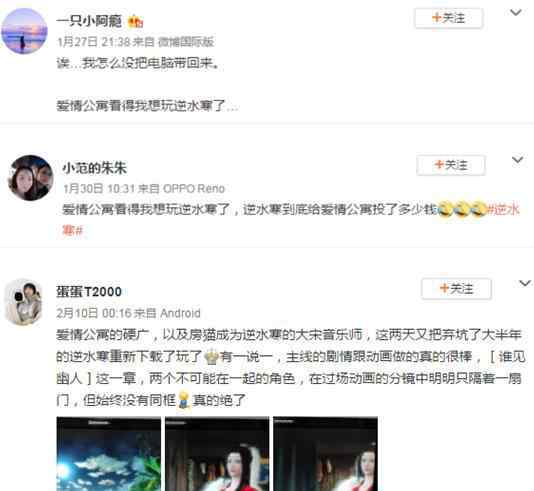
Task: Expand options chevron on 一只小阿瘾 post
Action: (516, 13)
